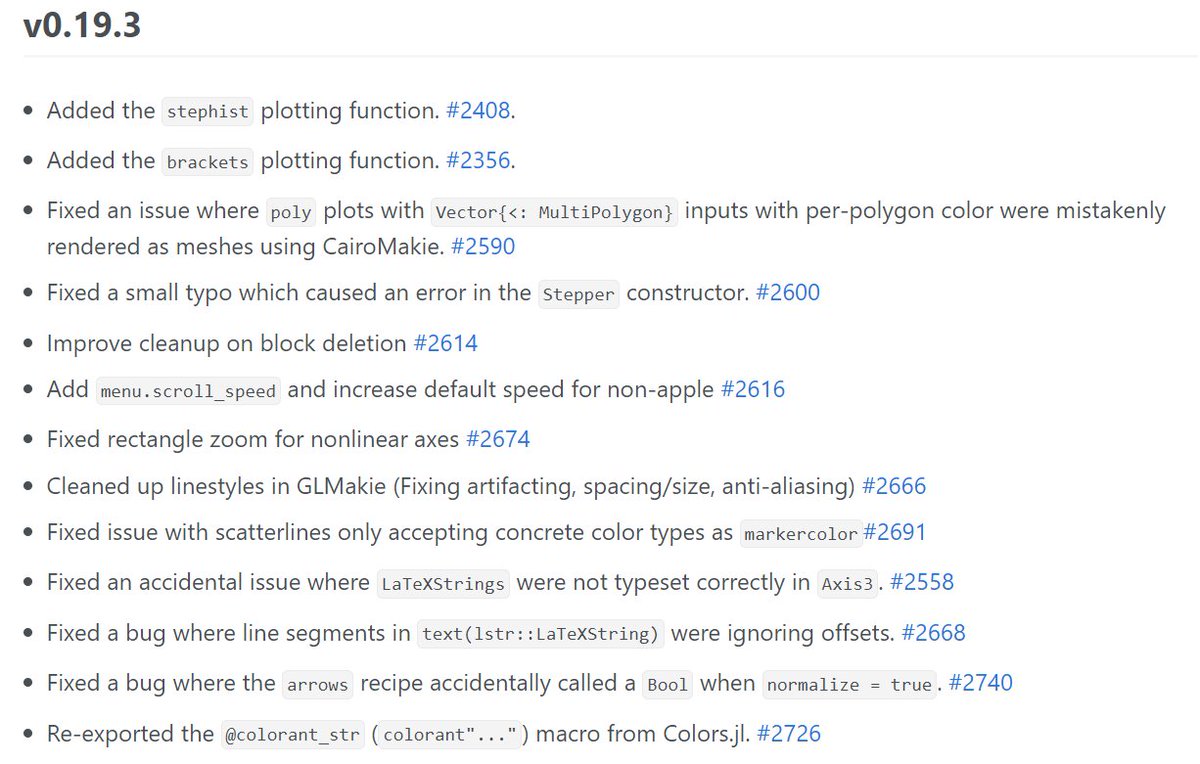This screenshot has width=1200, height=764.
Task: Click the menu.scroll_speed code snippet
Action: pyautogui.click(x=188, y=391)
